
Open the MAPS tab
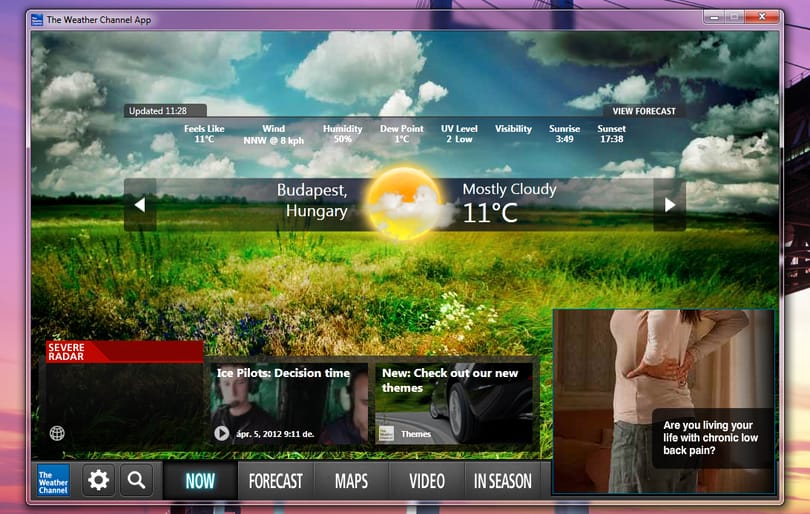click(x=351, y=481)
